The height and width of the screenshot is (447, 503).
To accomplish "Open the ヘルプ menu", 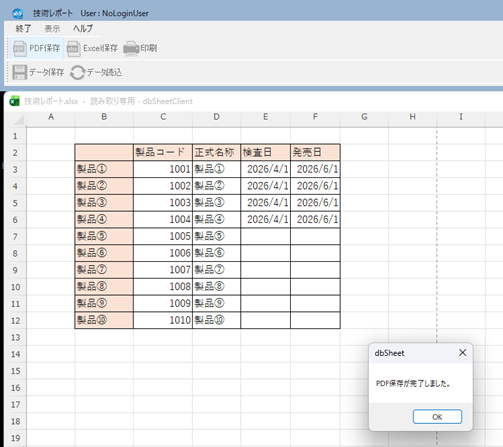I will (x=83, y=29).
